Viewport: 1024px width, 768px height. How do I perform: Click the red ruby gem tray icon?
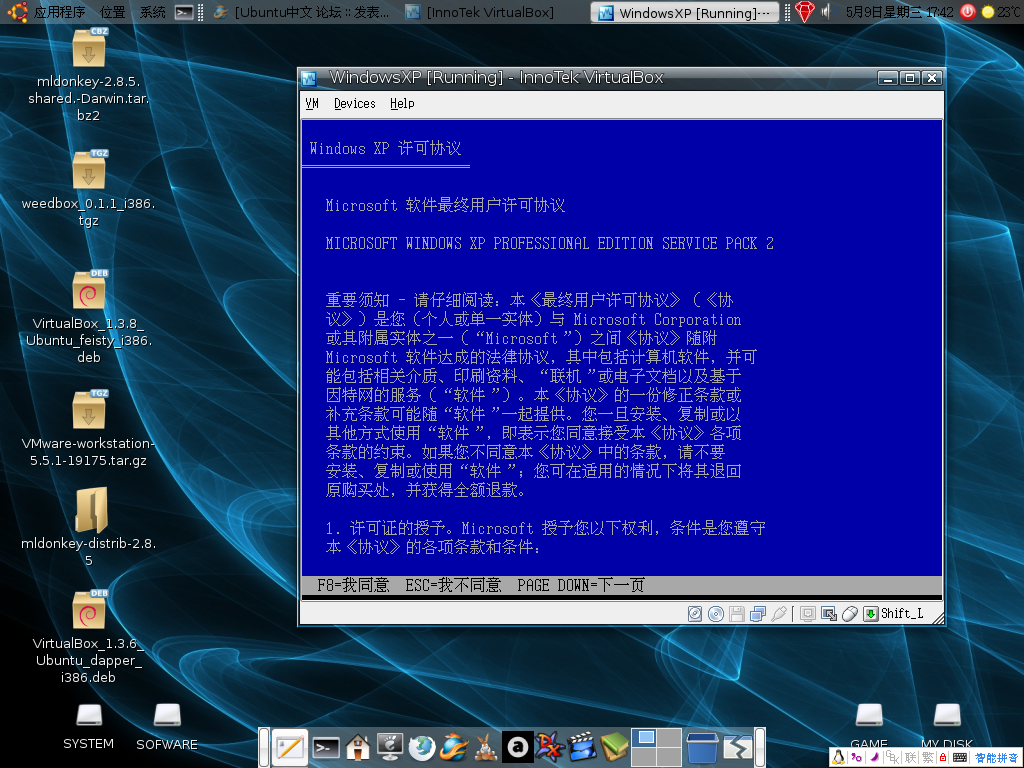805,12
